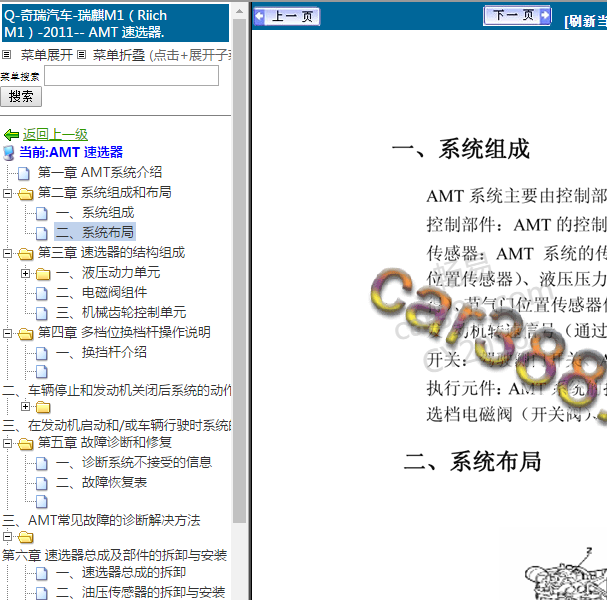
Task: Open 一、速选器总成的拆卸 page
Action: (121, 572)
